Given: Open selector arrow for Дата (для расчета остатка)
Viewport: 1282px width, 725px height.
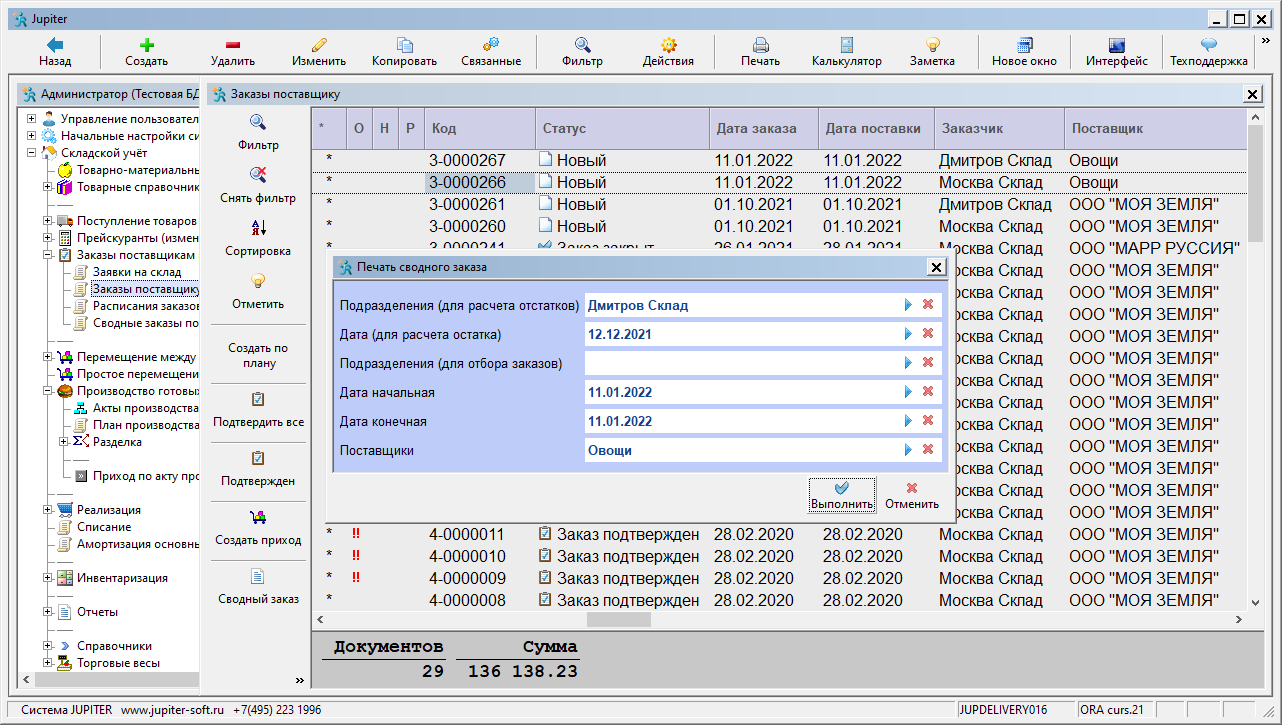Looking at the screenshot, I should coord(908,334).
